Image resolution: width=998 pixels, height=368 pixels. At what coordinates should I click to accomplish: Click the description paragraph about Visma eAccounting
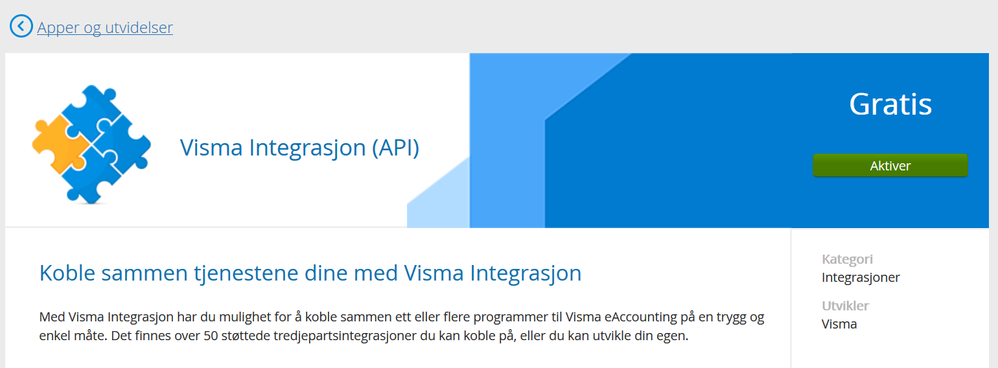tap(402, 326)
